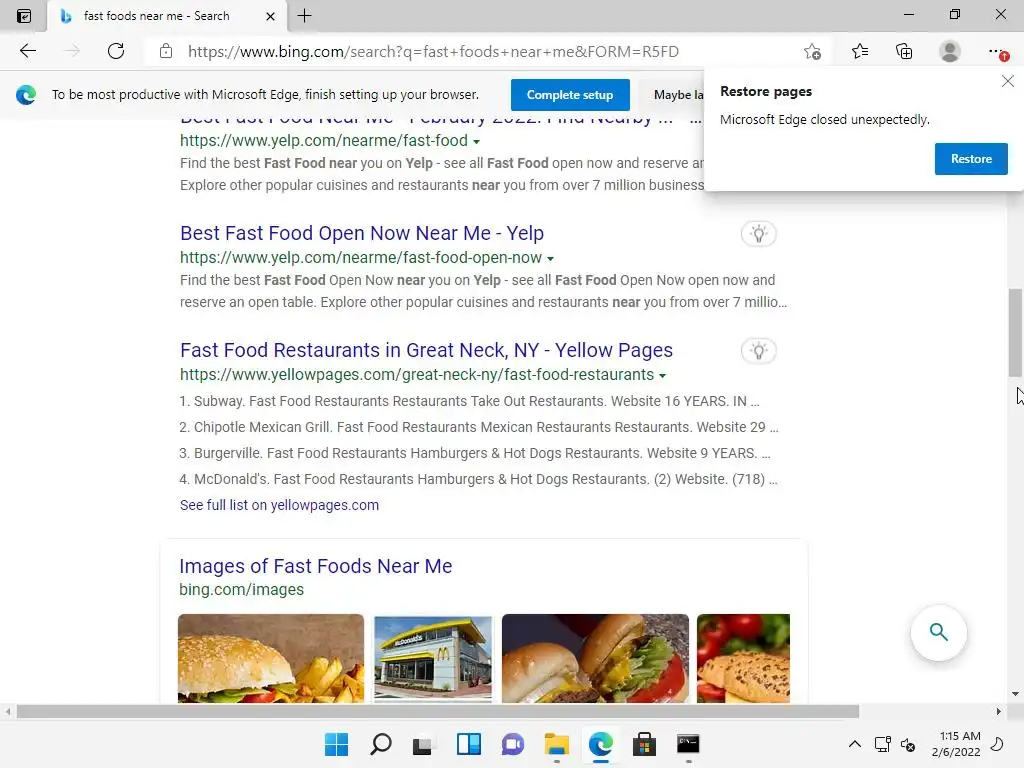Expand dropdown next to yelp.com/nearme/fast-food URL

tap(476, 142)
